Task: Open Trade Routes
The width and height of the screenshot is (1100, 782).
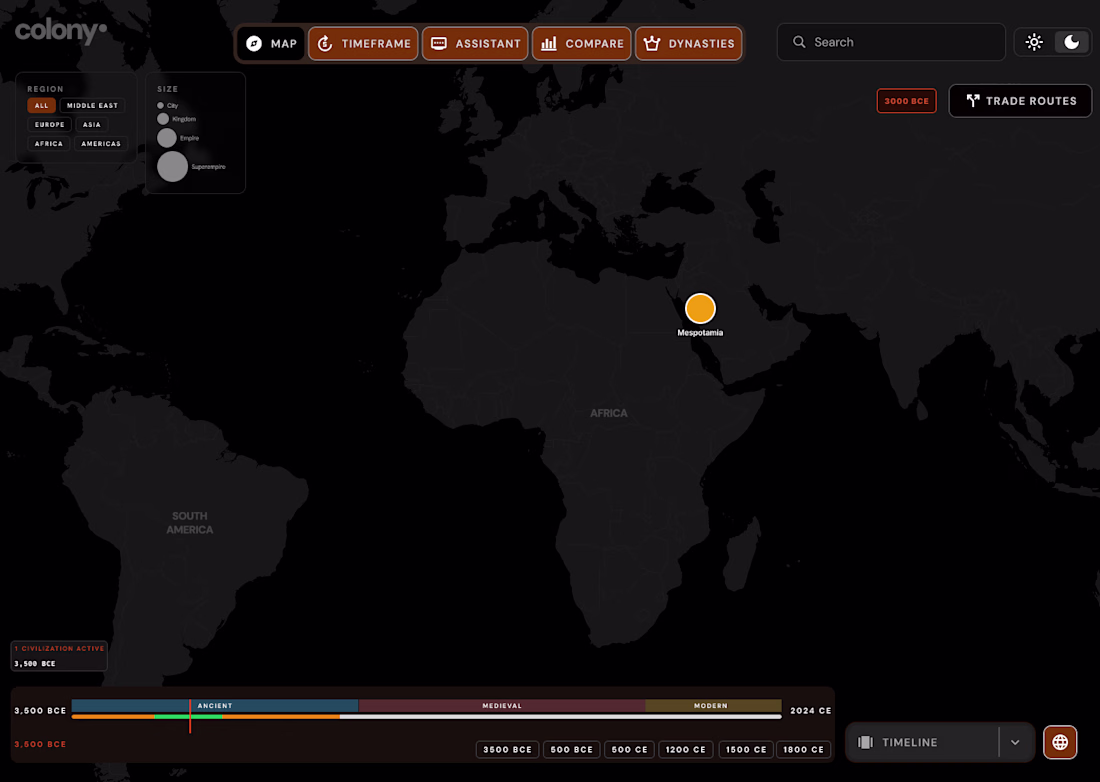Action: coord(1020,101)
